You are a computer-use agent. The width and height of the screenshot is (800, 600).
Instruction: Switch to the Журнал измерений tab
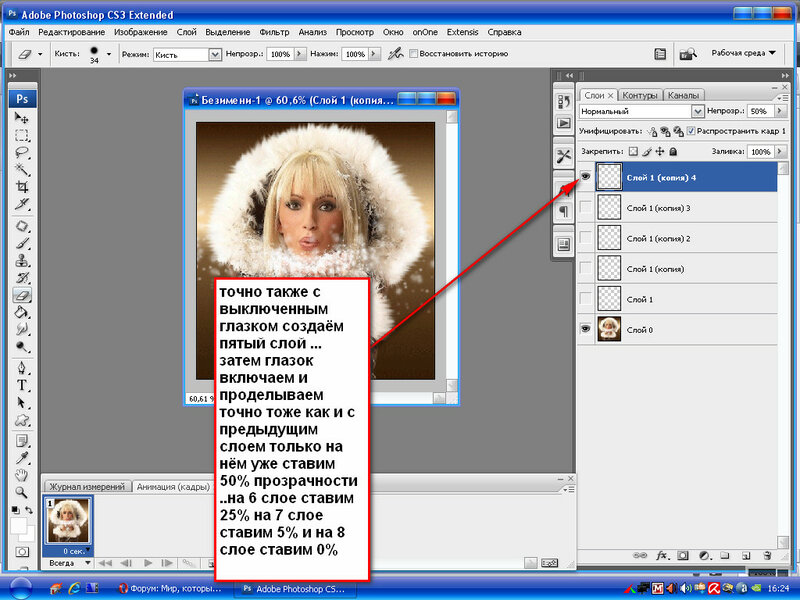pos(87,487)
